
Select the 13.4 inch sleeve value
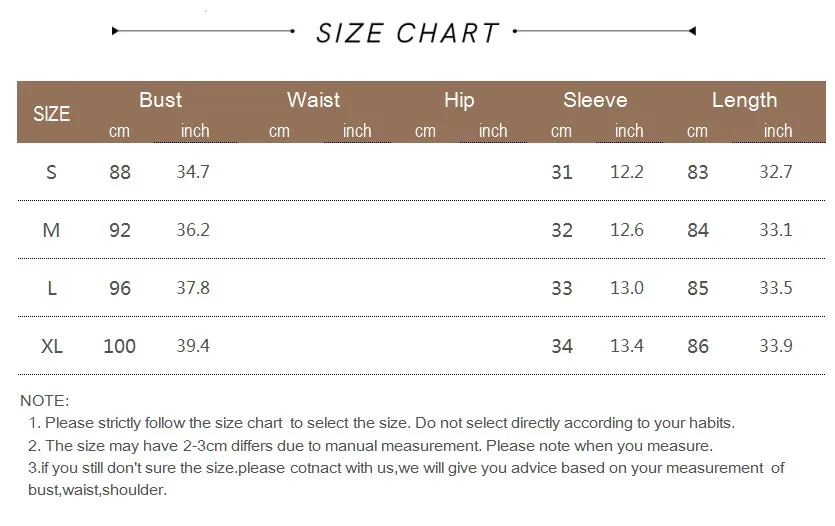pyautogui.click(x=627, y=346)
